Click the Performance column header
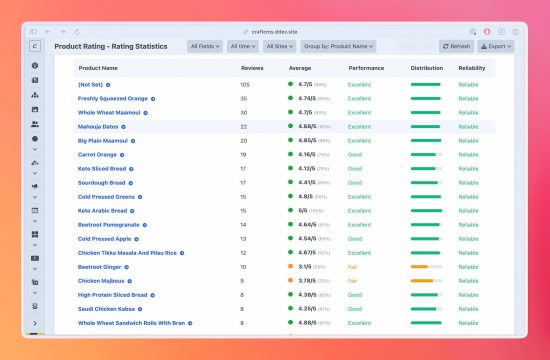 click(366, 68)
